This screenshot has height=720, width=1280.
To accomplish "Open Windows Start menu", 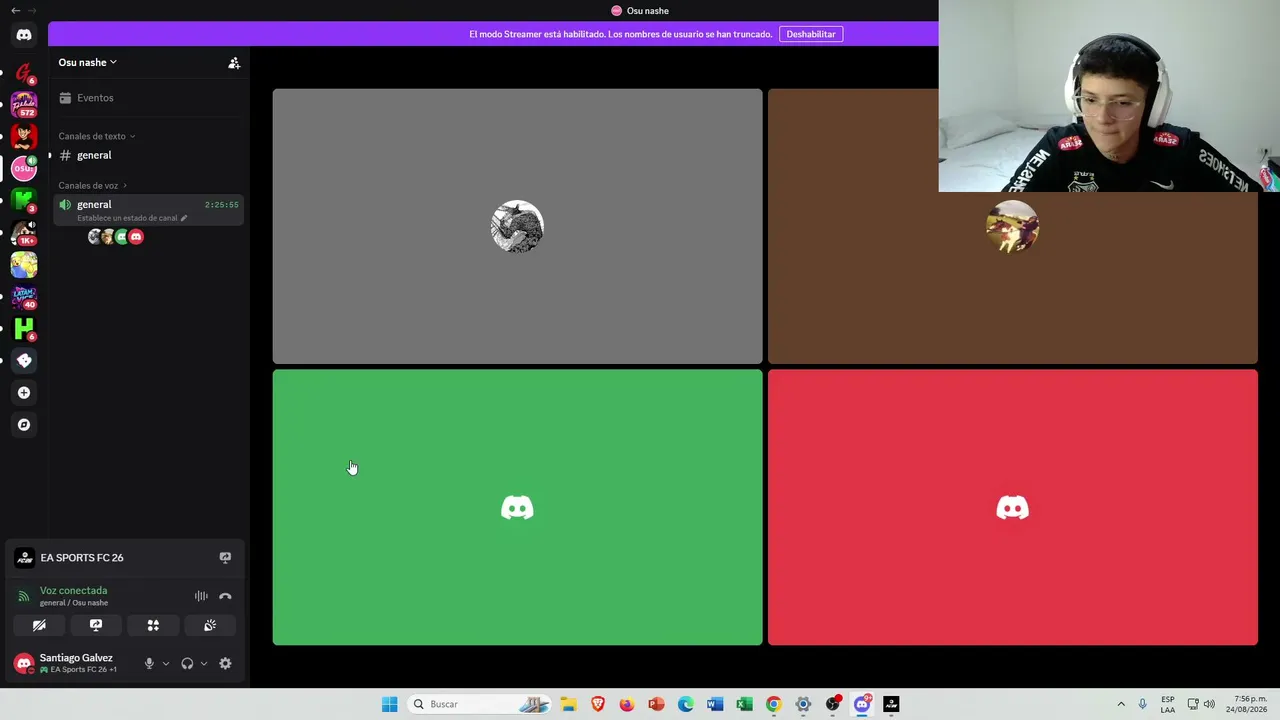I will click(x=389, y=704).
